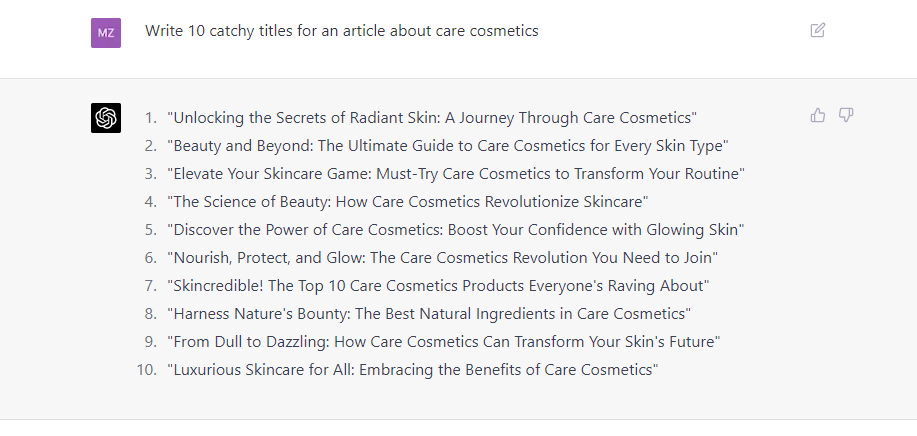Screen dimensions: 917x436
Task: Click the purple MZ user avatar
Action: click(x=106, y=33)
